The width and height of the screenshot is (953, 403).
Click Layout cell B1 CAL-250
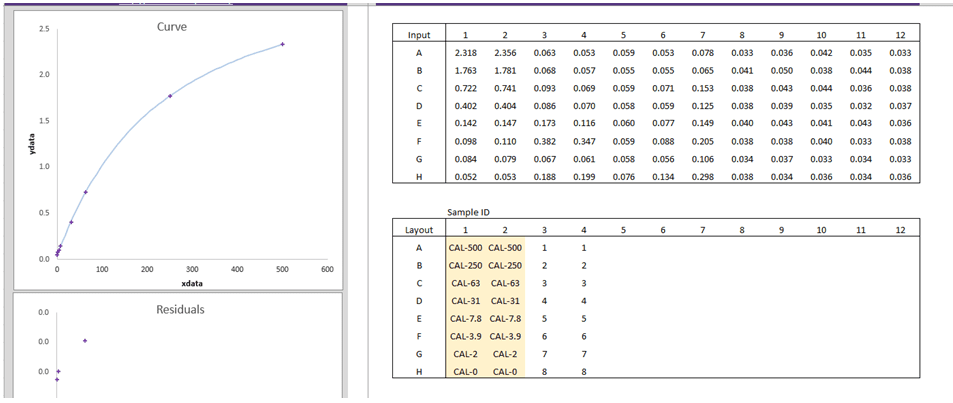click(465, 265)
